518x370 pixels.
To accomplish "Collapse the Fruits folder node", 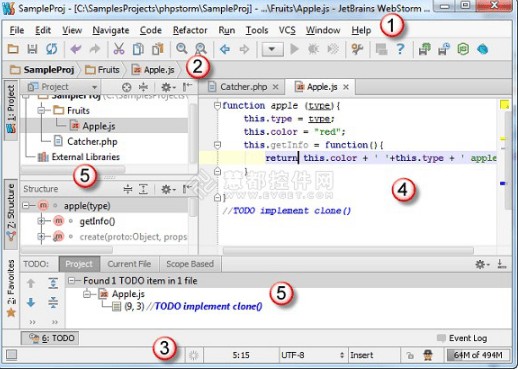I will coord(42,110).
